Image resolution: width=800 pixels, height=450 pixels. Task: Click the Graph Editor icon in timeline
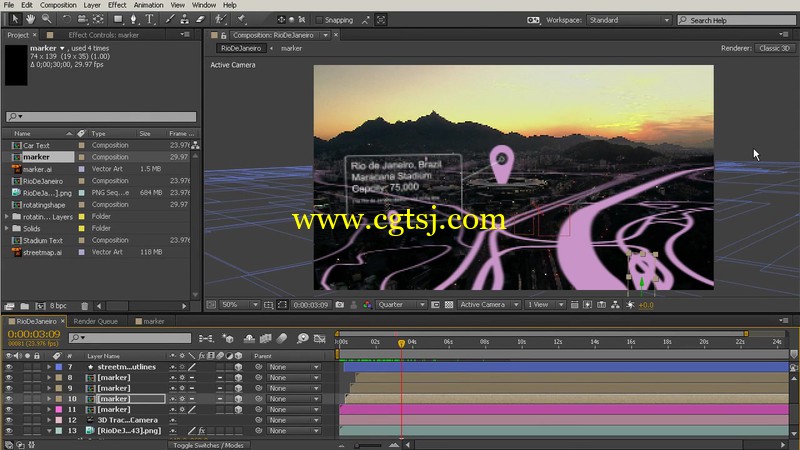[320, 338]
